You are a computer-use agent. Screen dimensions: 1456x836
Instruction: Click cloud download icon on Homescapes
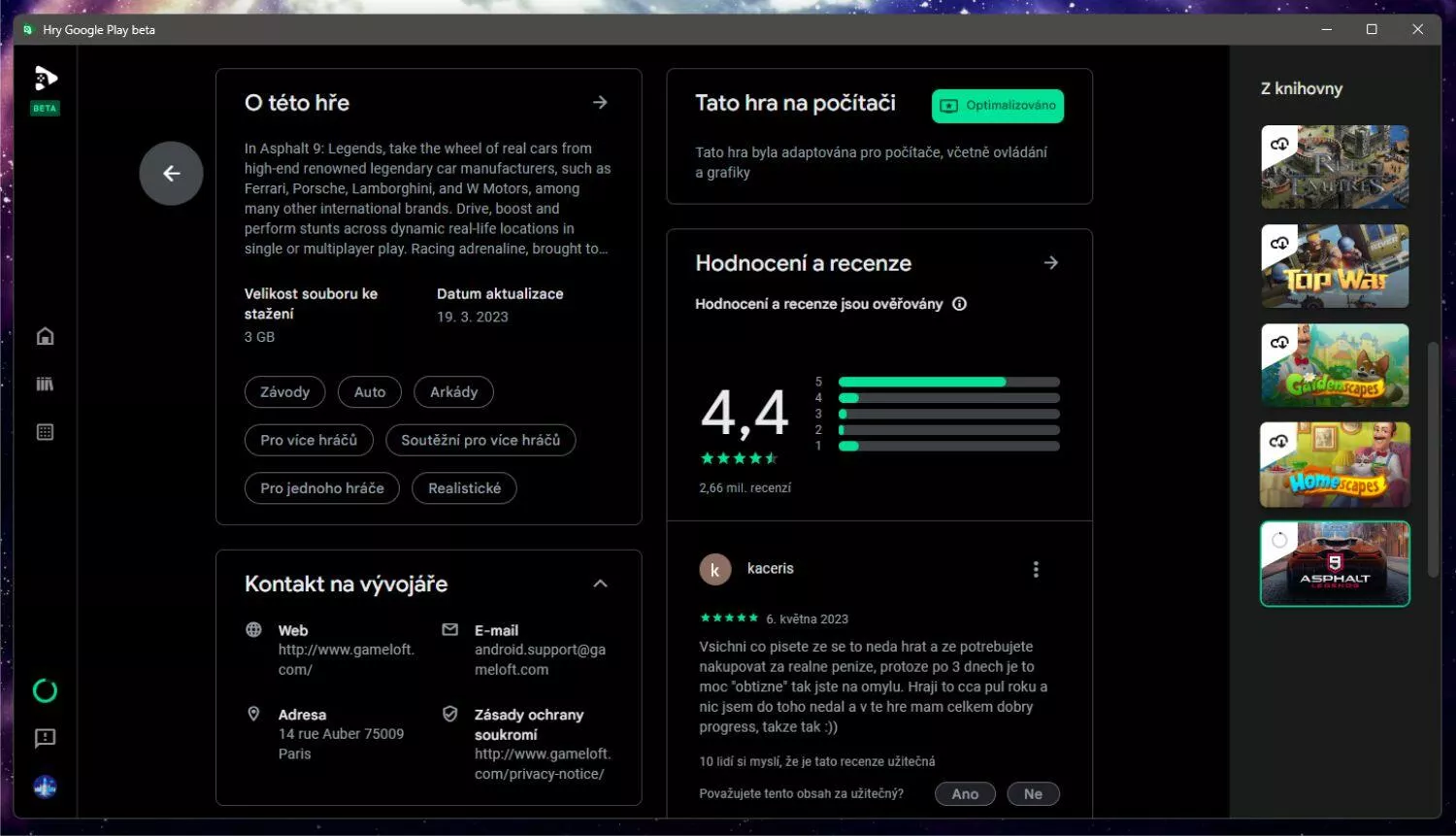1279,441
